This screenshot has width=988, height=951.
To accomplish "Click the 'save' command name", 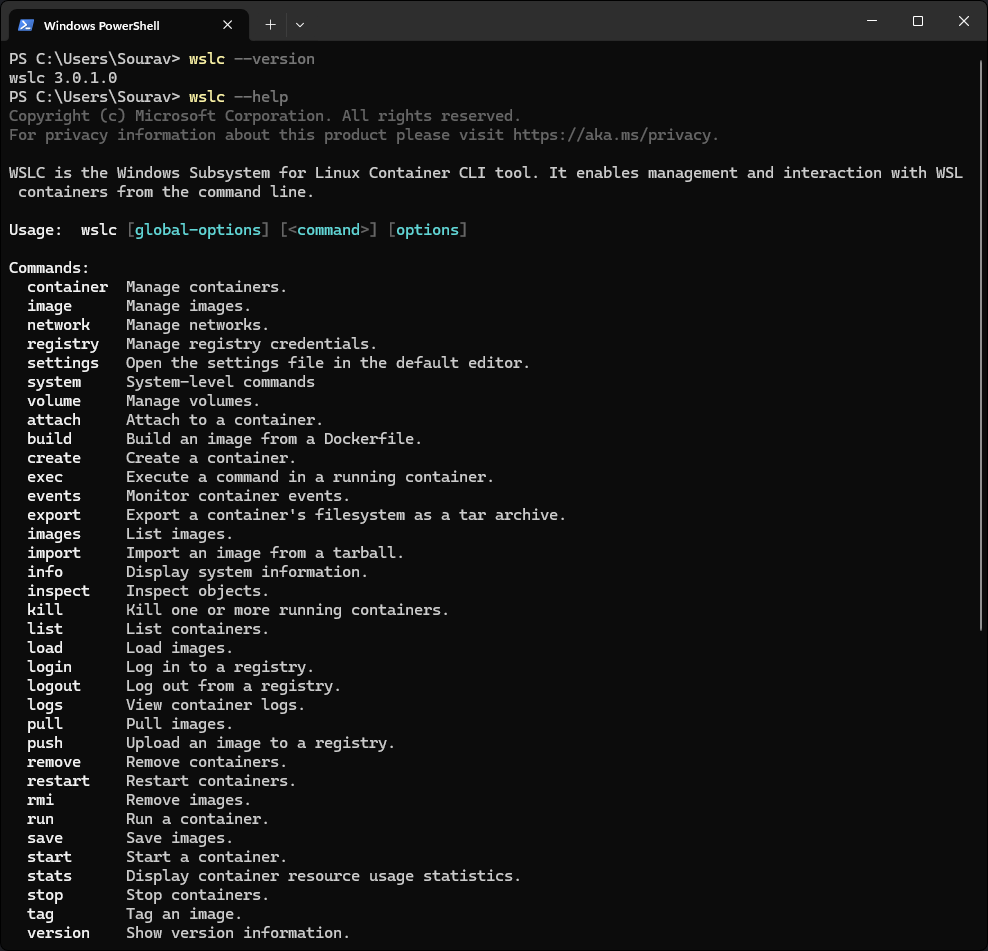I will (45, 838).
